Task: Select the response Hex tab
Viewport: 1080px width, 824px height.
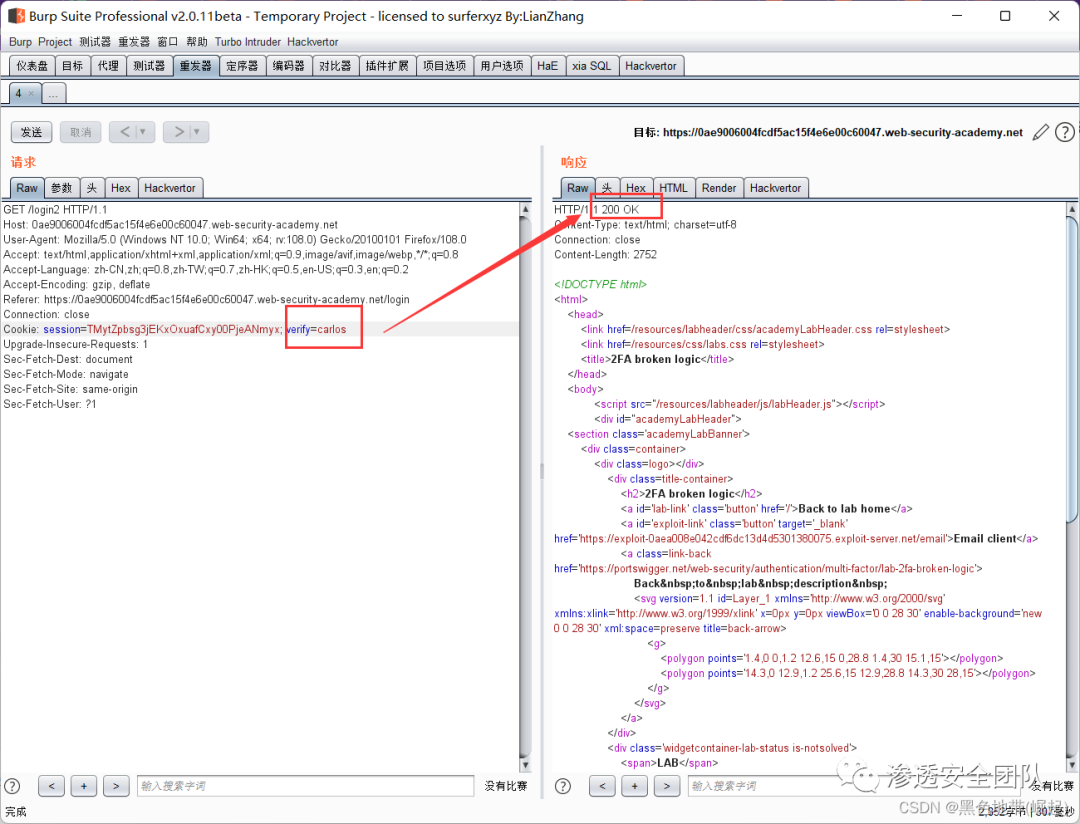Action: pyautogui.click(x=636, y=188)
